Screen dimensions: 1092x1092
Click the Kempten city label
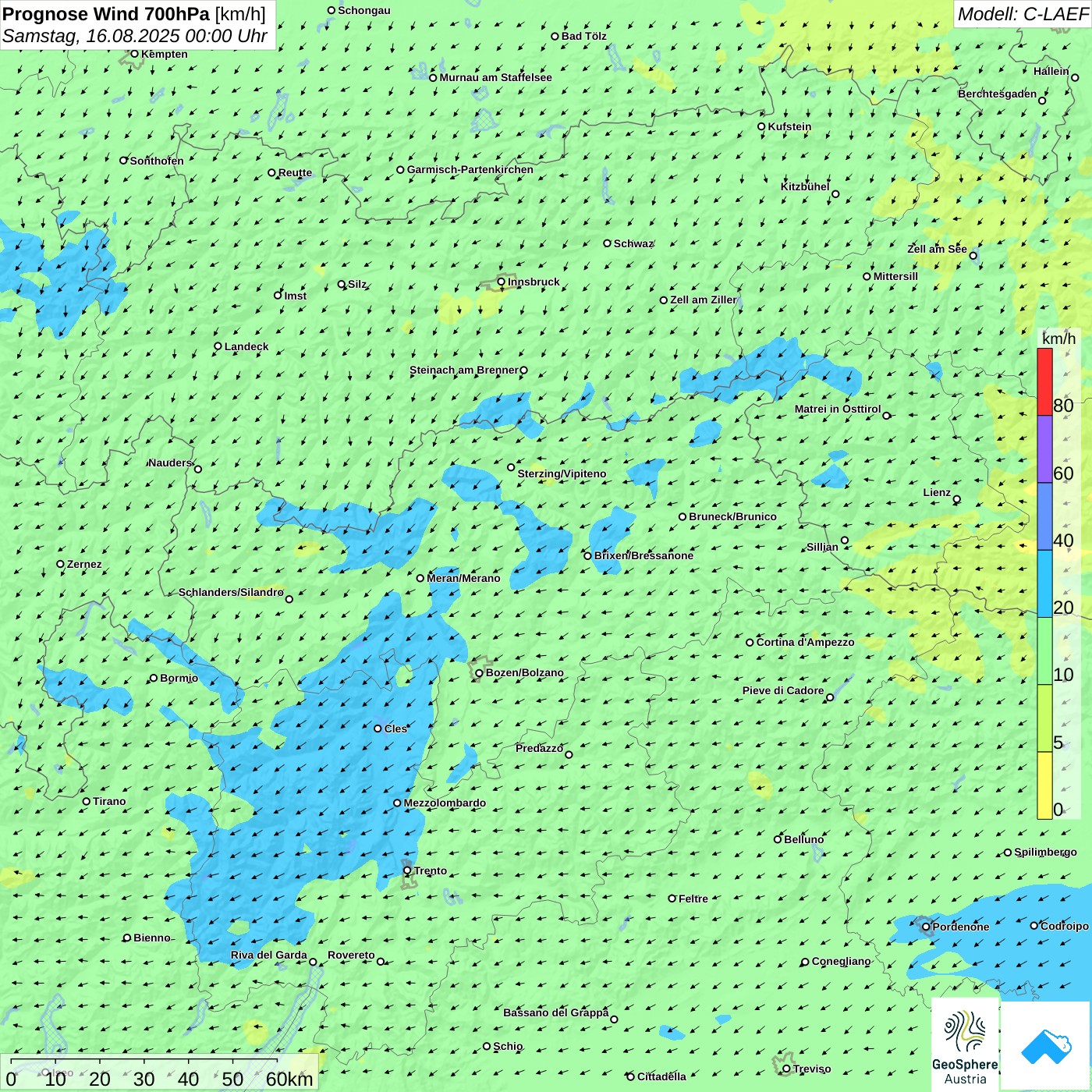pos(164,54)
